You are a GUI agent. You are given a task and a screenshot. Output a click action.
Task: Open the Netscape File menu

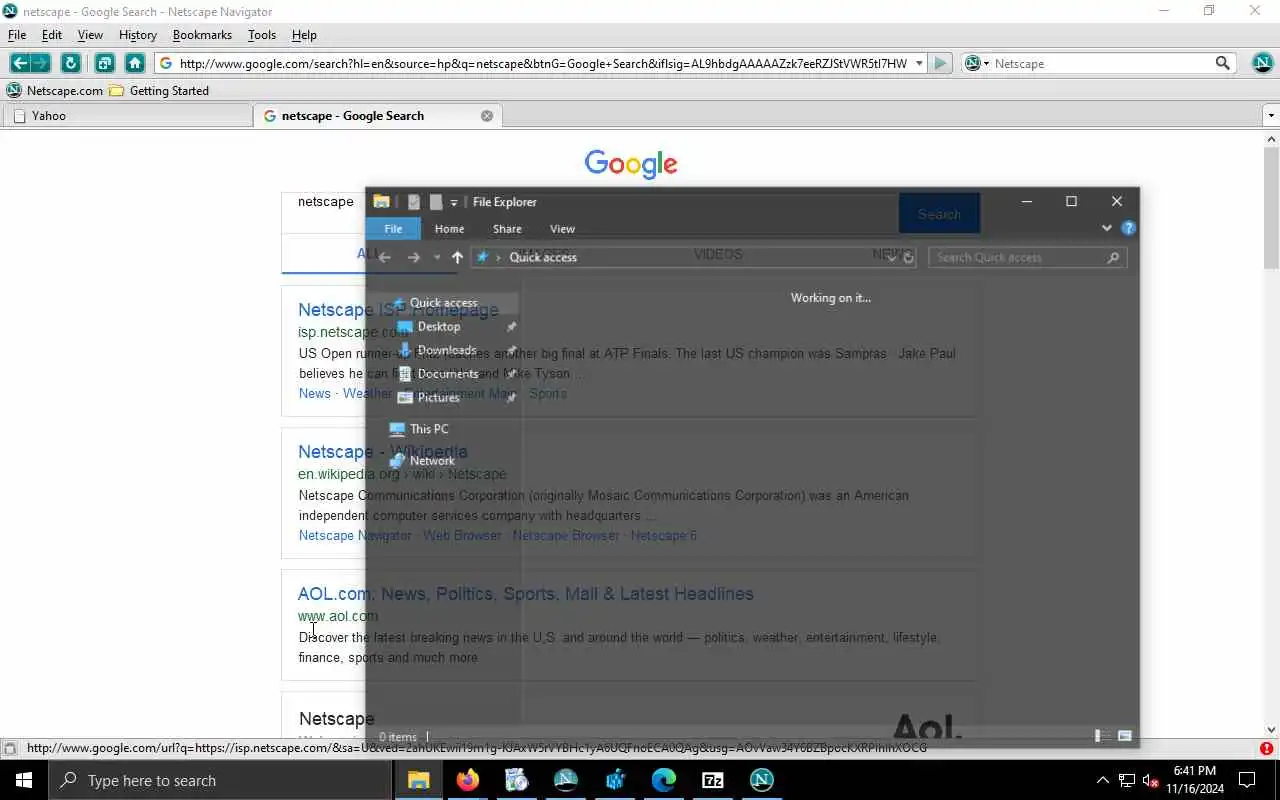(17, 35)
